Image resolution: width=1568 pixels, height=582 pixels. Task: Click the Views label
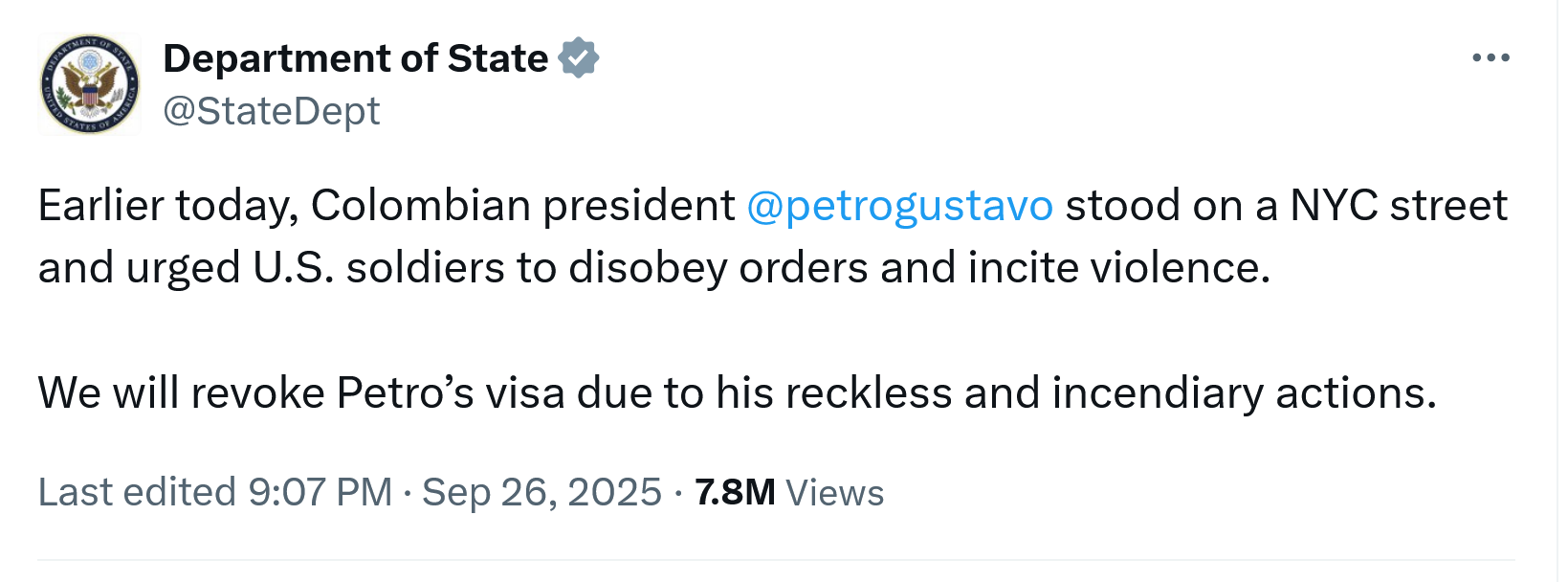[x=834, y=493]
